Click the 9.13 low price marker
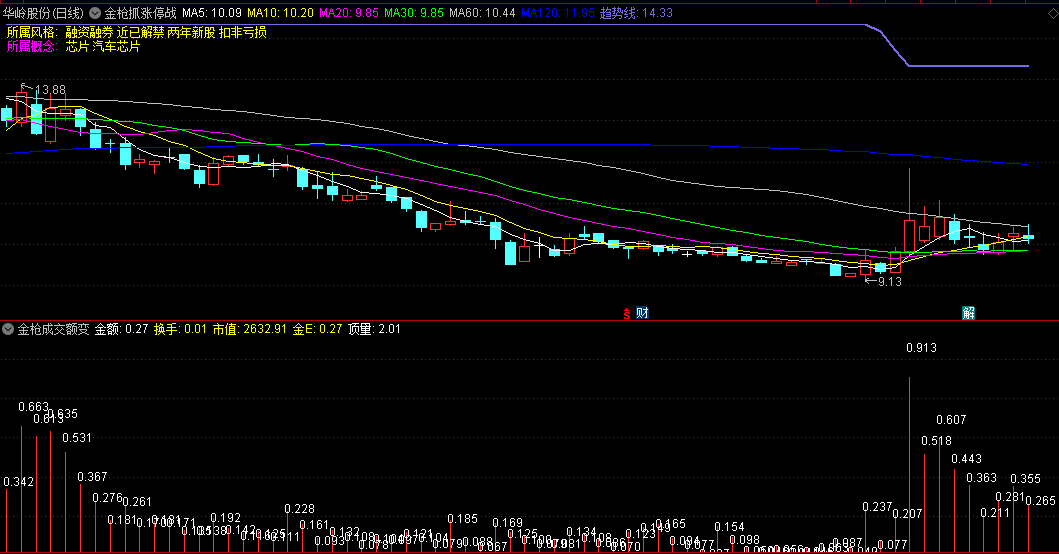The image size is (1059, 554). (889, 282)
